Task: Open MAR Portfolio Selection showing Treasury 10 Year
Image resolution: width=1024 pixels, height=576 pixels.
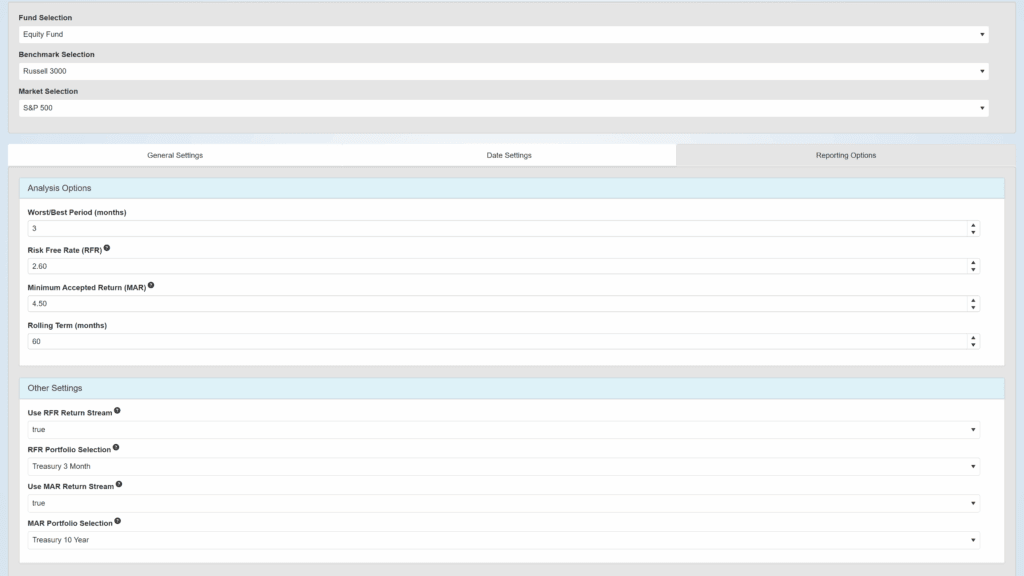Action: pos(503,540)
